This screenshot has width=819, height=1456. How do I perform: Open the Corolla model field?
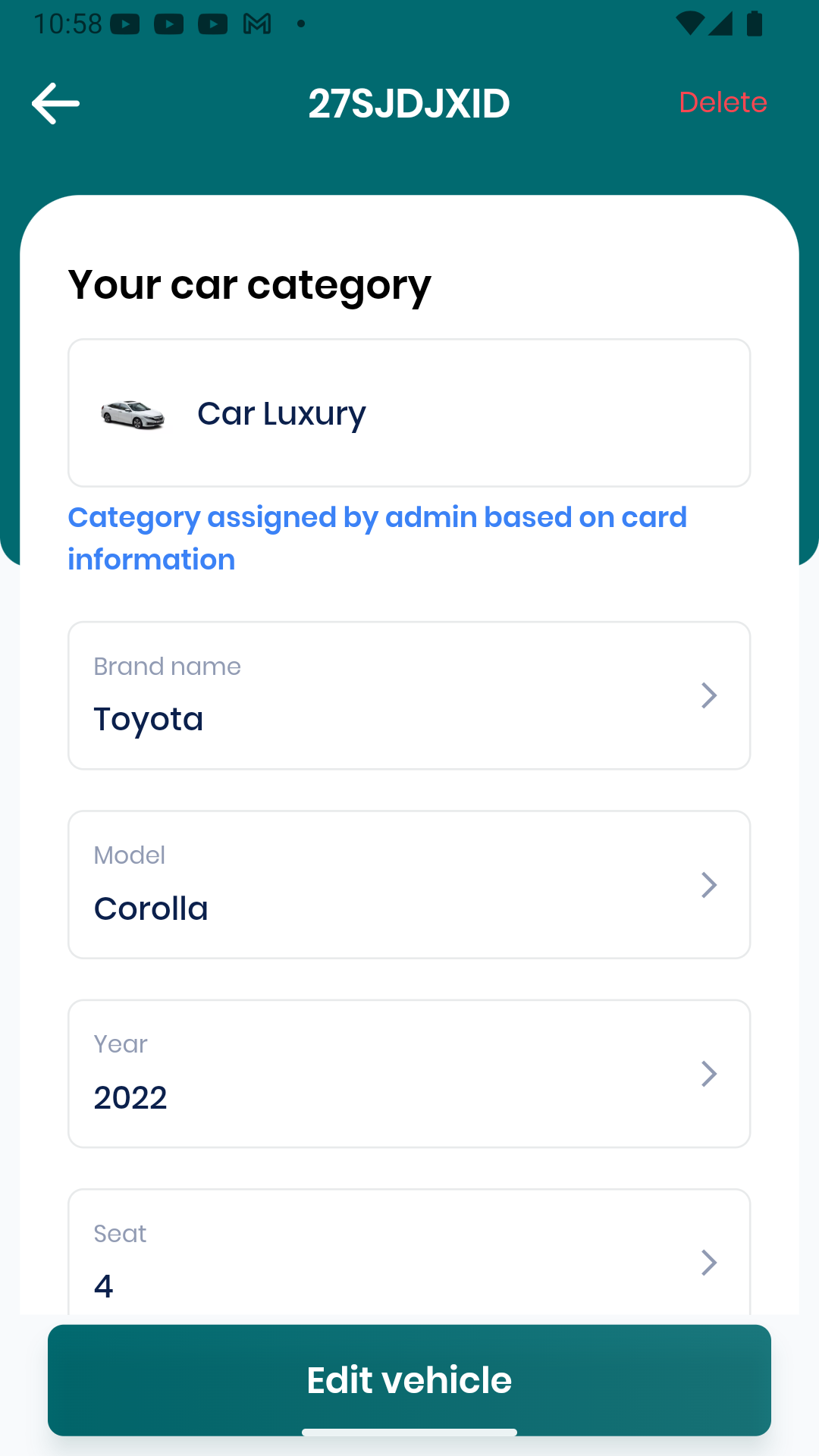coord(409,885)
